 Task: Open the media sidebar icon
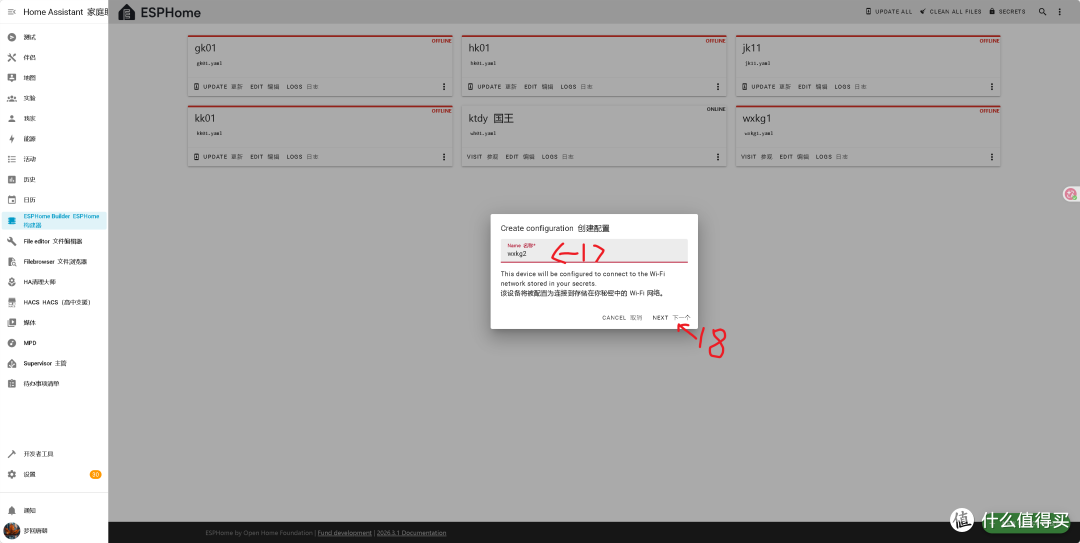(12, 322)
